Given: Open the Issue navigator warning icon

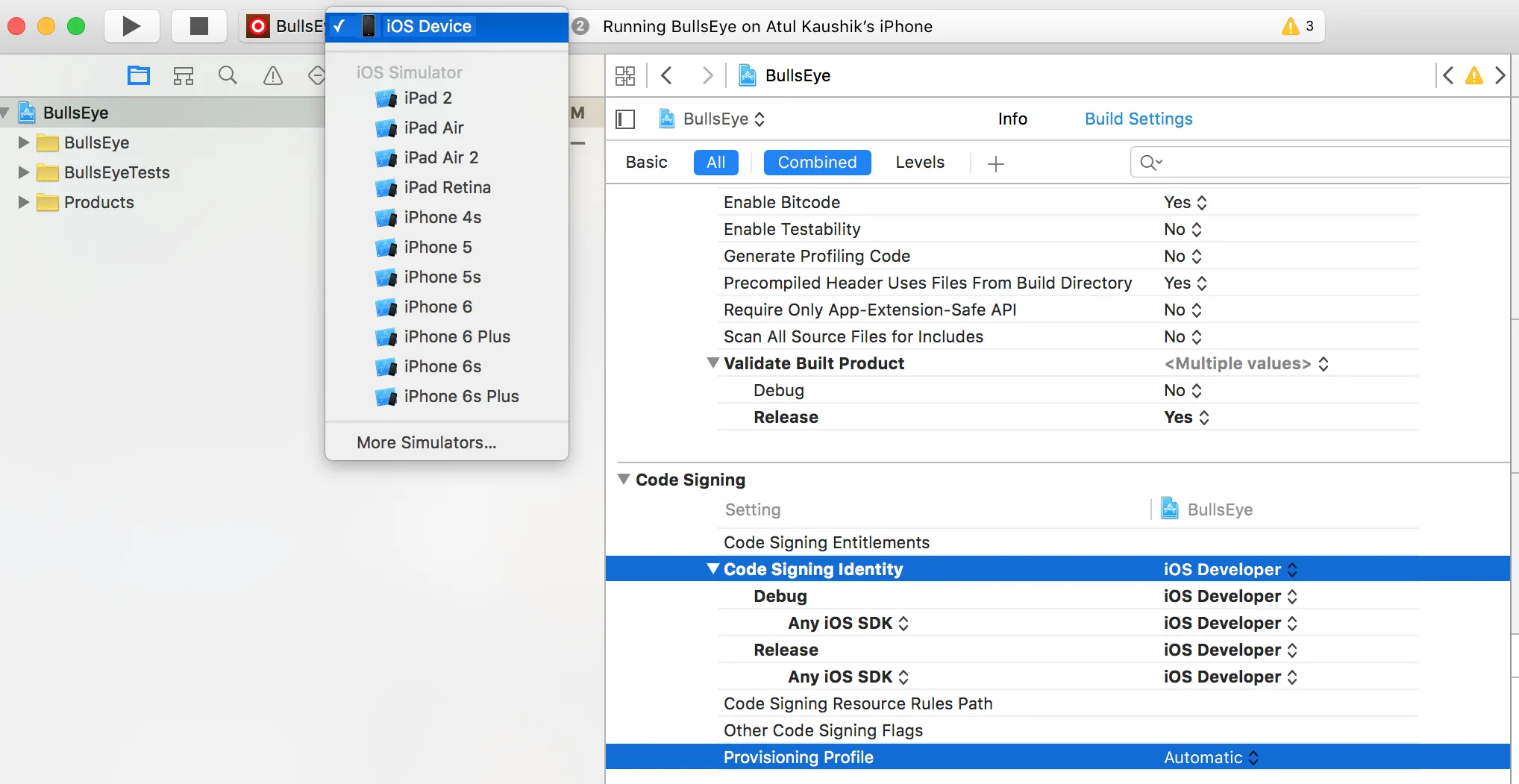Looking at the screenshot, I should (273, 75).
